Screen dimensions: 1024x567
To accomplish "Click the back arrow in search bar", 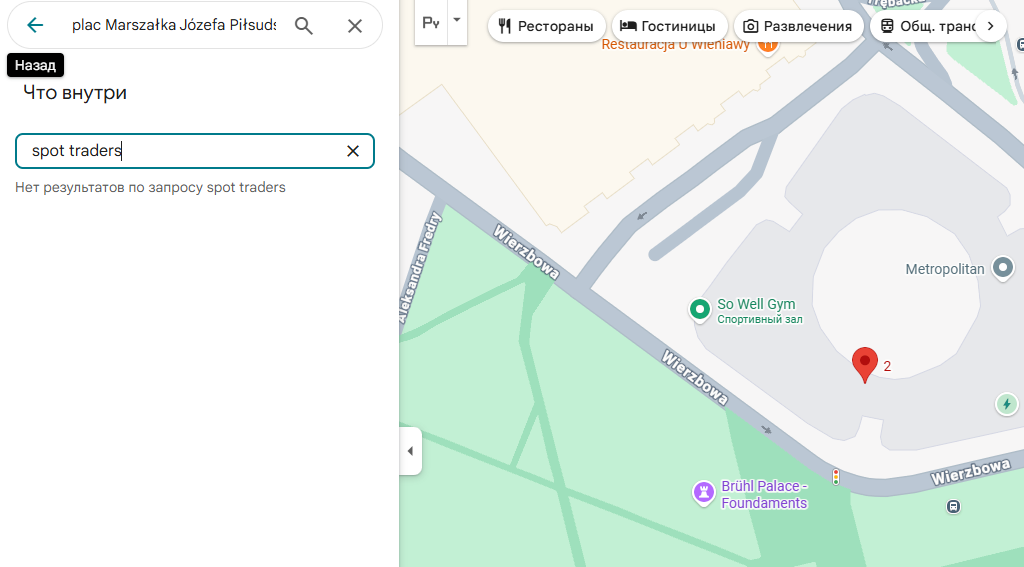I will click(35, 25).
